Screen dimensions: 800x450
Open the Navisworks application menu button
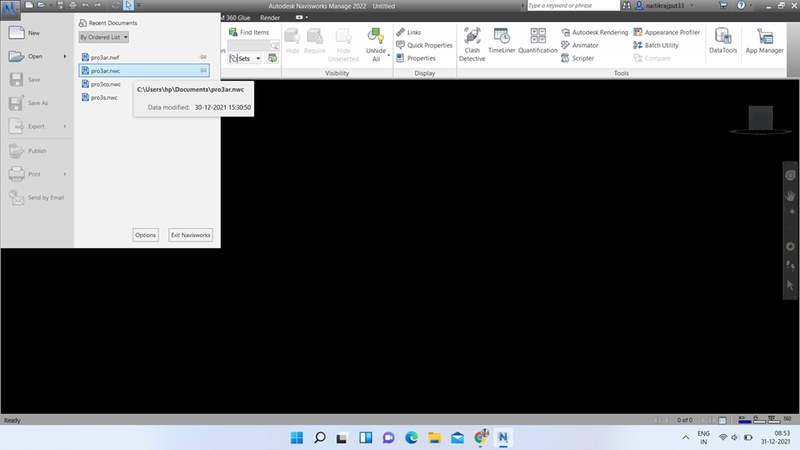coord(10,9)
